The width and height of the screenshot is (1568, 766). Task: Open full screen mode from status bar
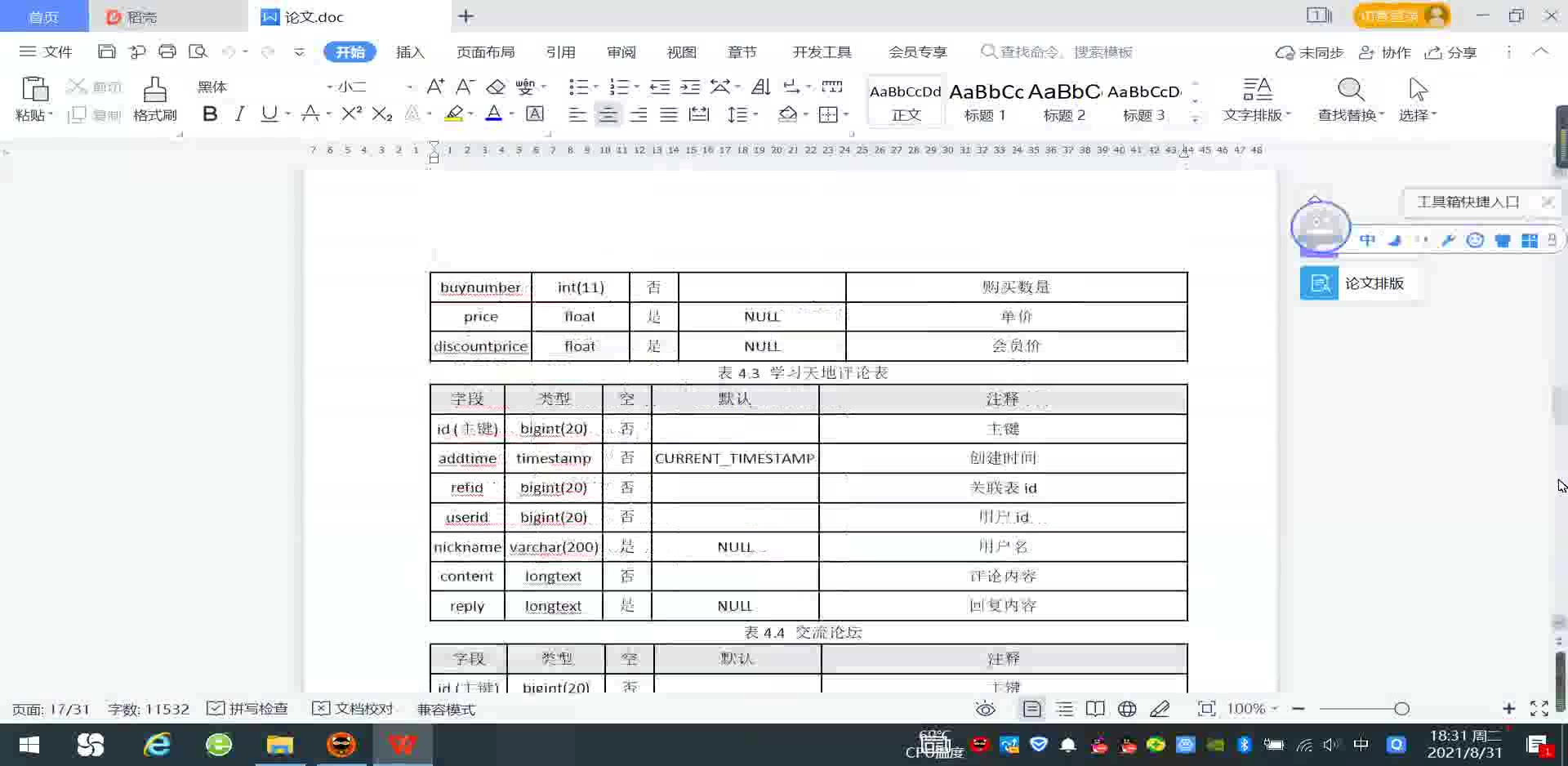[x=1539, y=709]
